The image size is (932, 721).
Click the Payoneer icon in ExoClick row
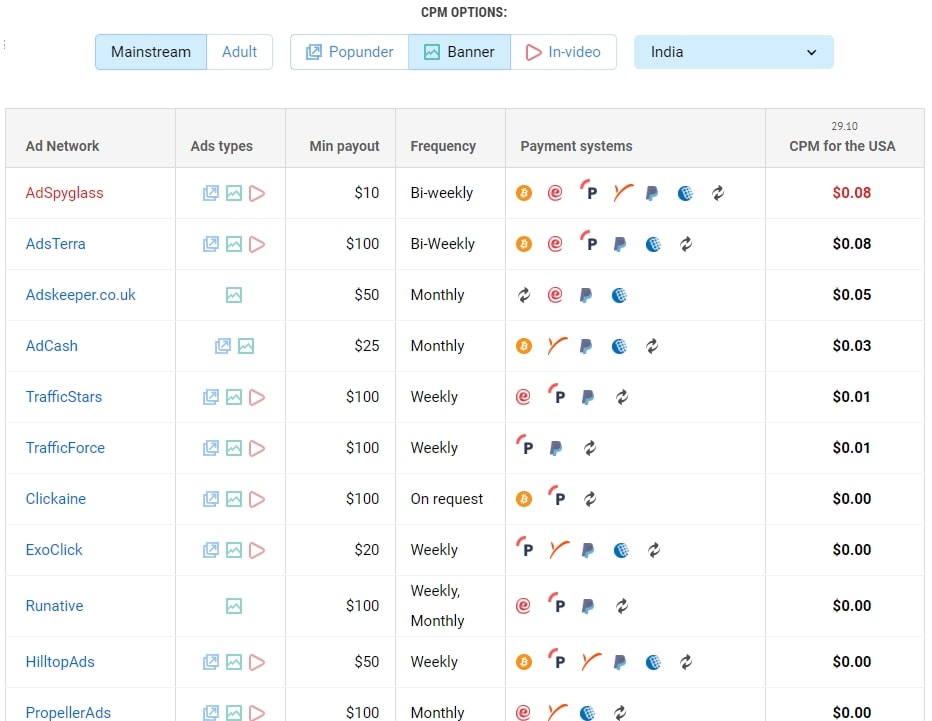point(559,549)
